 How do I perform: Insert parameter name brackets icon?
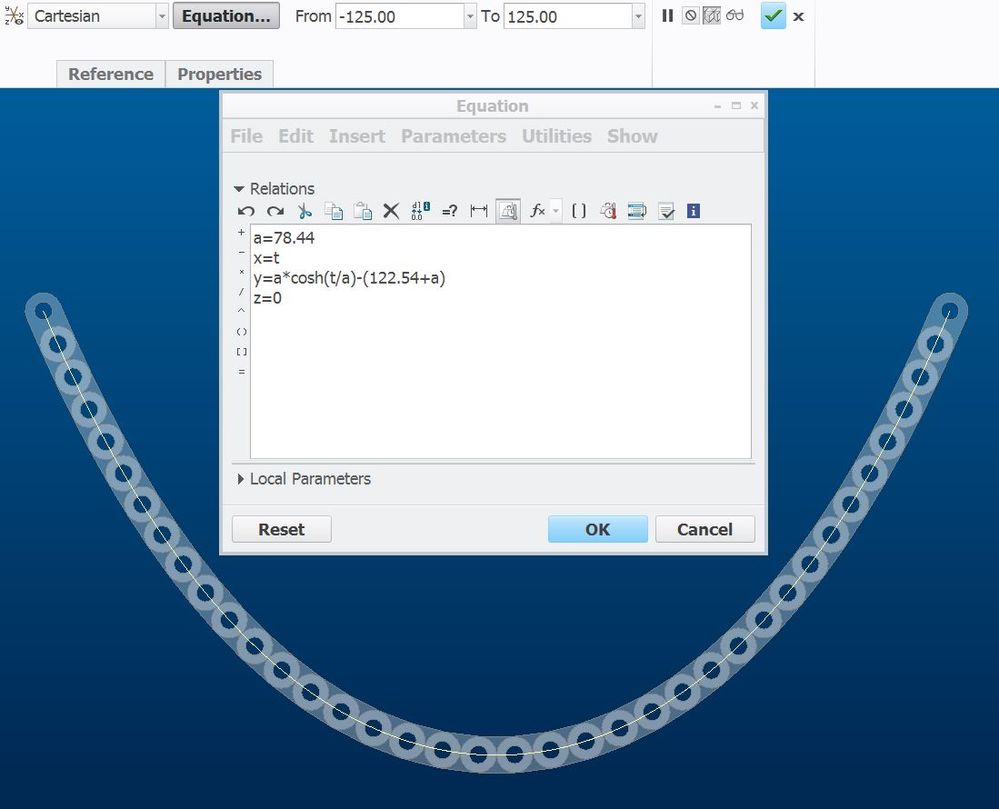tap(579, 211)
